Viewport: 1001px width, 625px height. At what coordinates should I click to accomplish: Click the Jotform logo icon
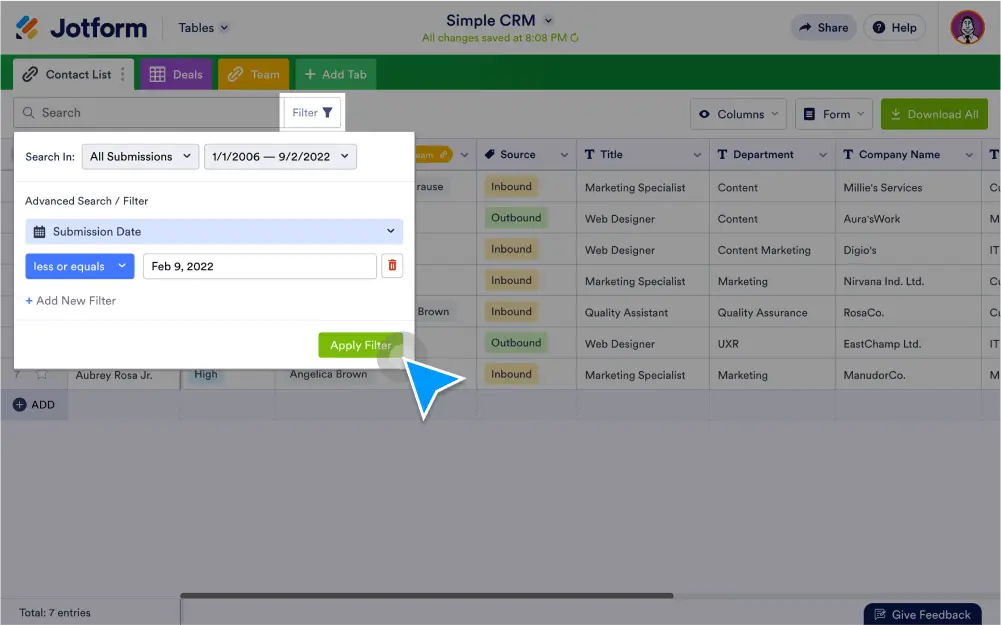[x=28, y=27]
